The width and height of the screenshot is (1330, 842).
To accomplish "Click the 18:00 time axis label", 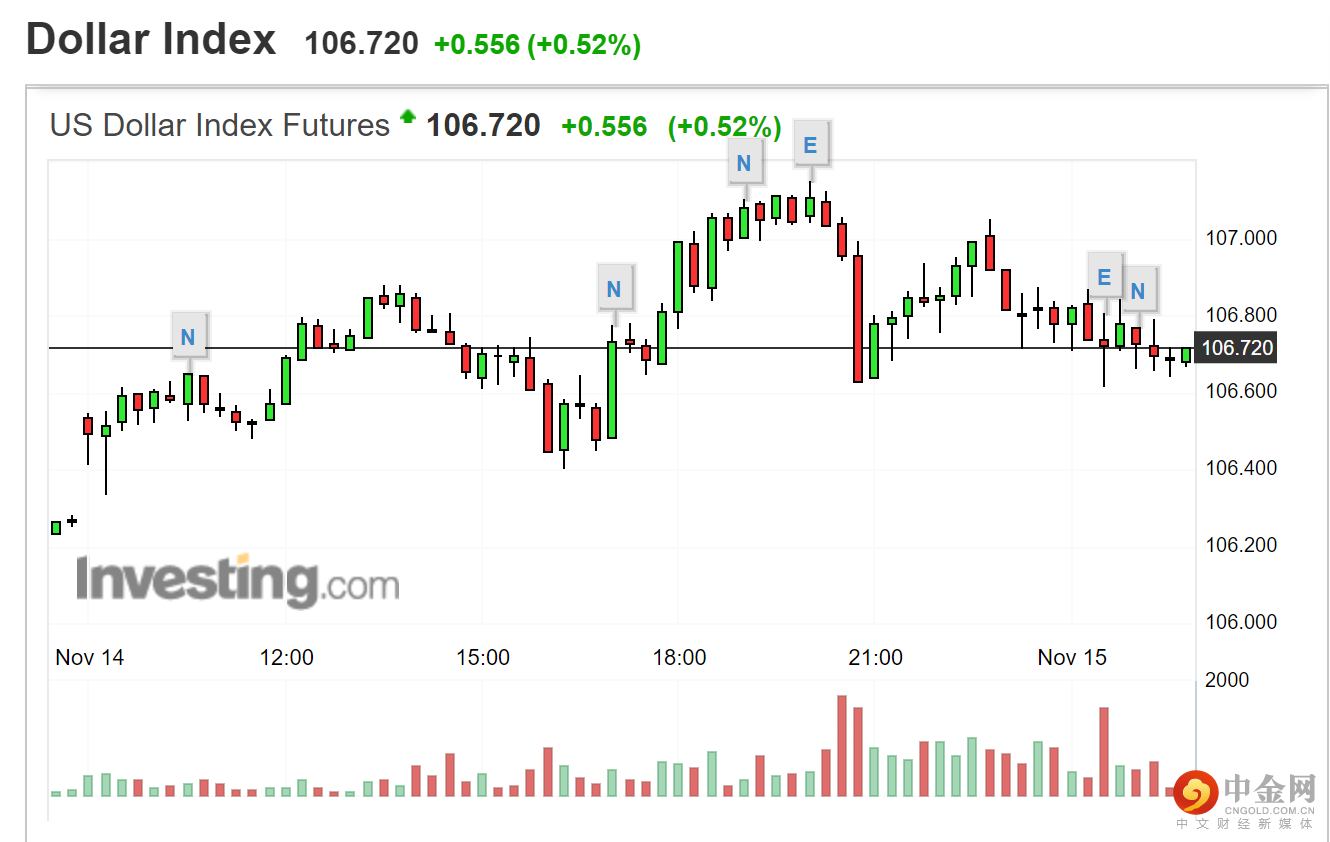I will (679, 657).
